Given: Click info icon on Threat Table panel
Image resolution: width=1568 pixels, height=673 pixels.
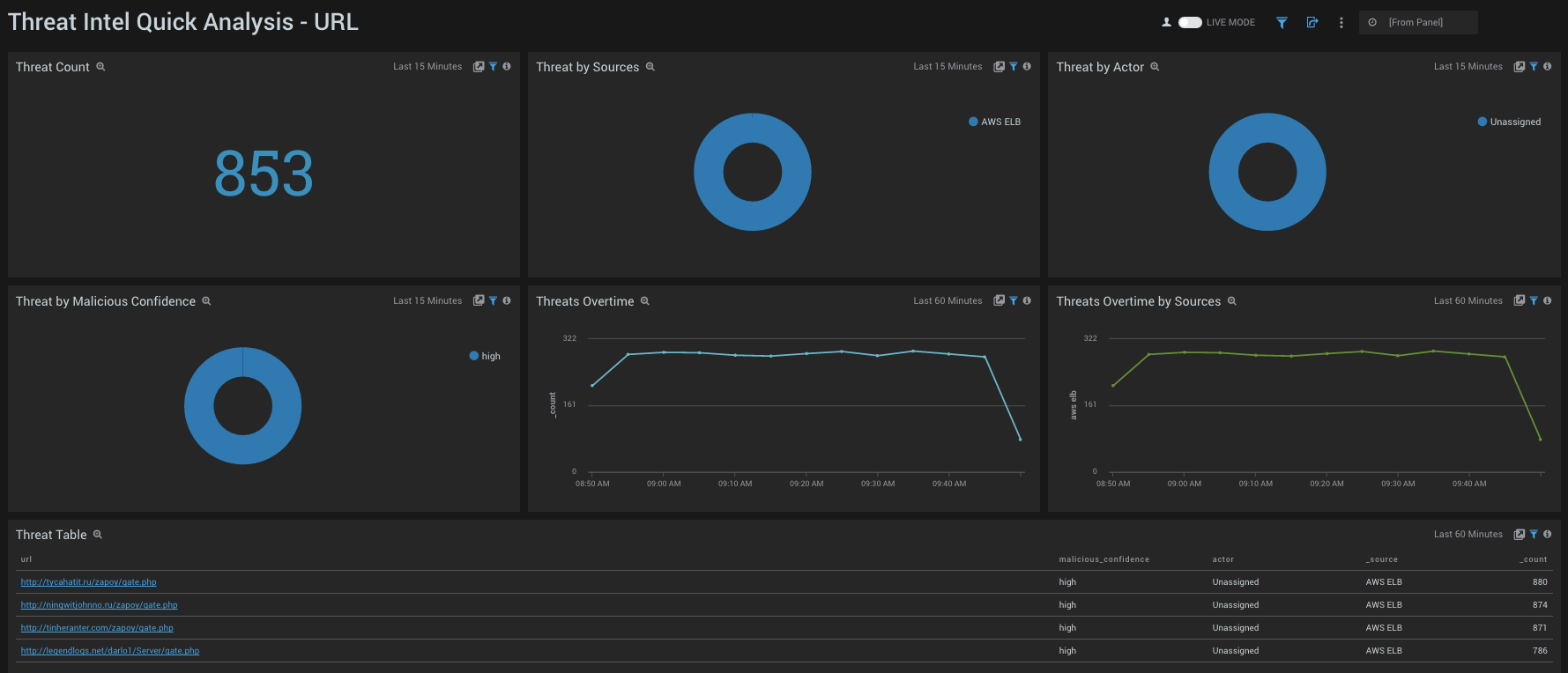Looking at the screenshot, I should (x=1547, y=535).
